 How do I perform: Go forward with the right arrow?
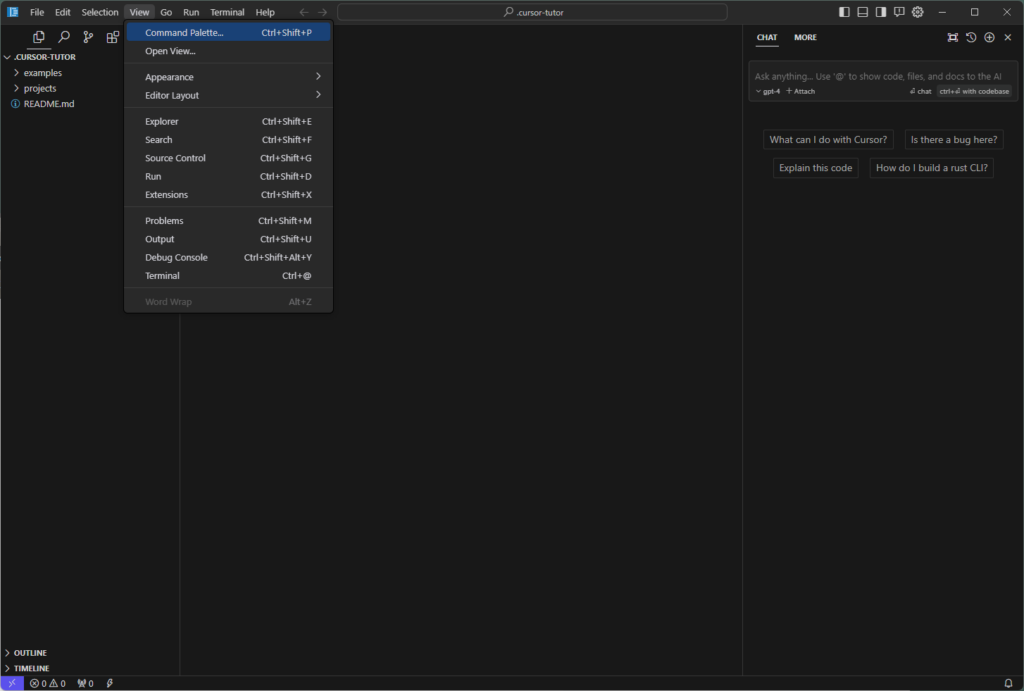point(323,12)
